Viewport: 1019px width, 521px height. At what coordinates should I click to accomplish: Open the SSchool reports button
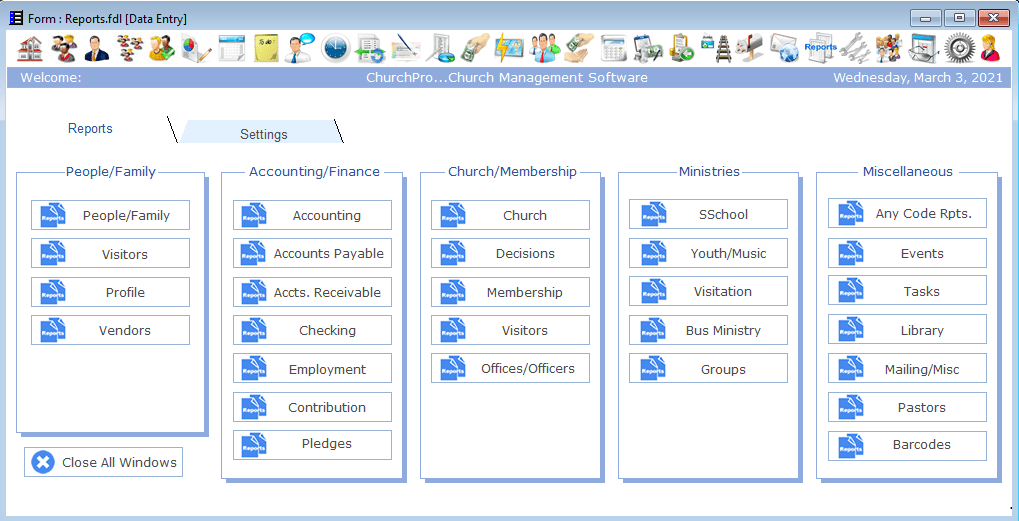click(708, 214)
